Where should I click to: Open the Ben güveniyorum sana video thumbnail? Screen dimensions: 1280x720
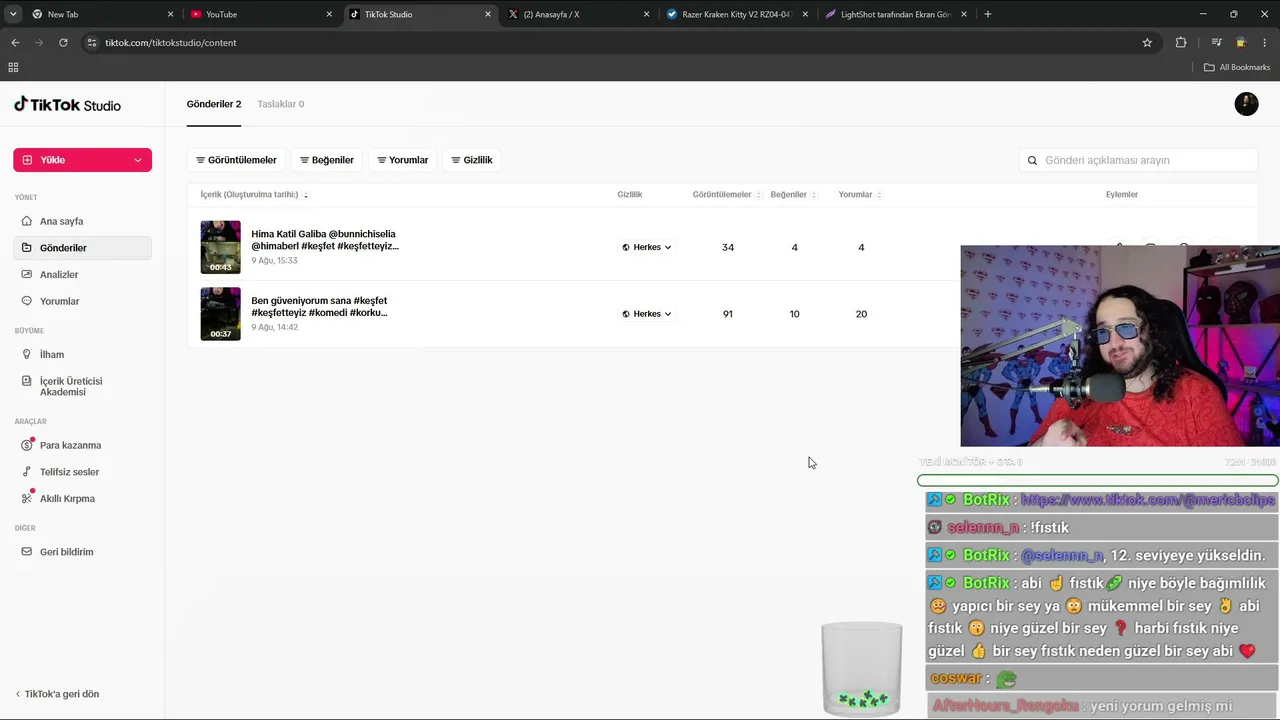coord(220,314)
